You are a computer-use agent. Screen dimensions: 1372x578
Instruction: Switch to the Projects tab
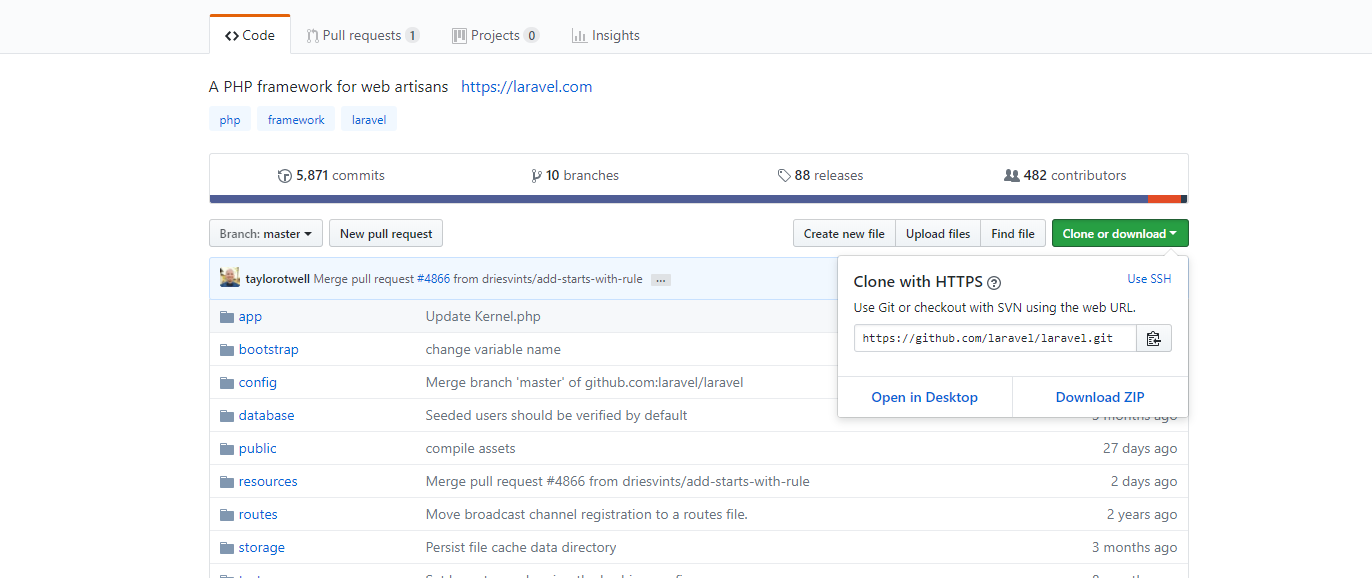click(495, 35)
